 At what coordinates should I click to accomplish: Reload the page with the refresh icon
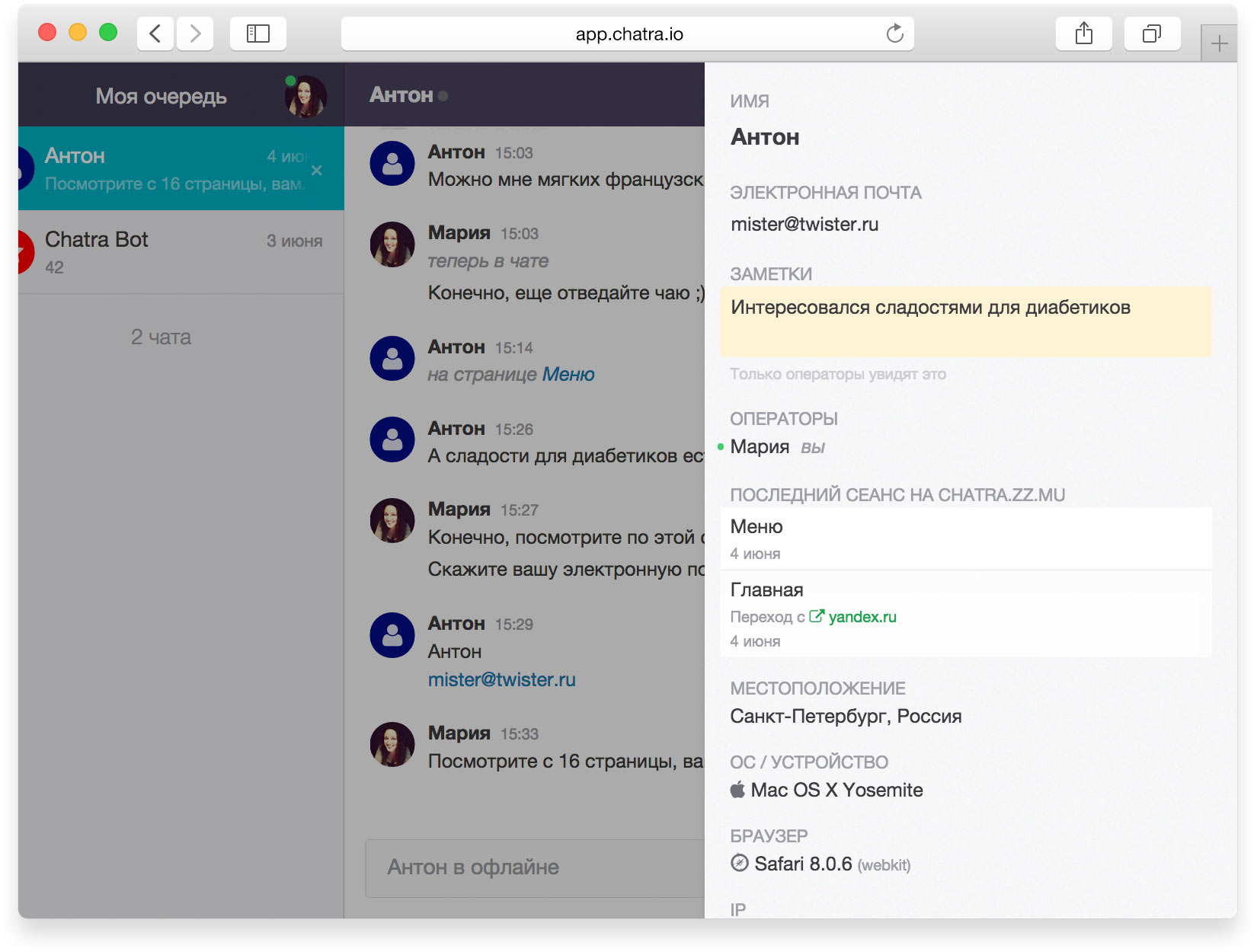tap(894, 34)
